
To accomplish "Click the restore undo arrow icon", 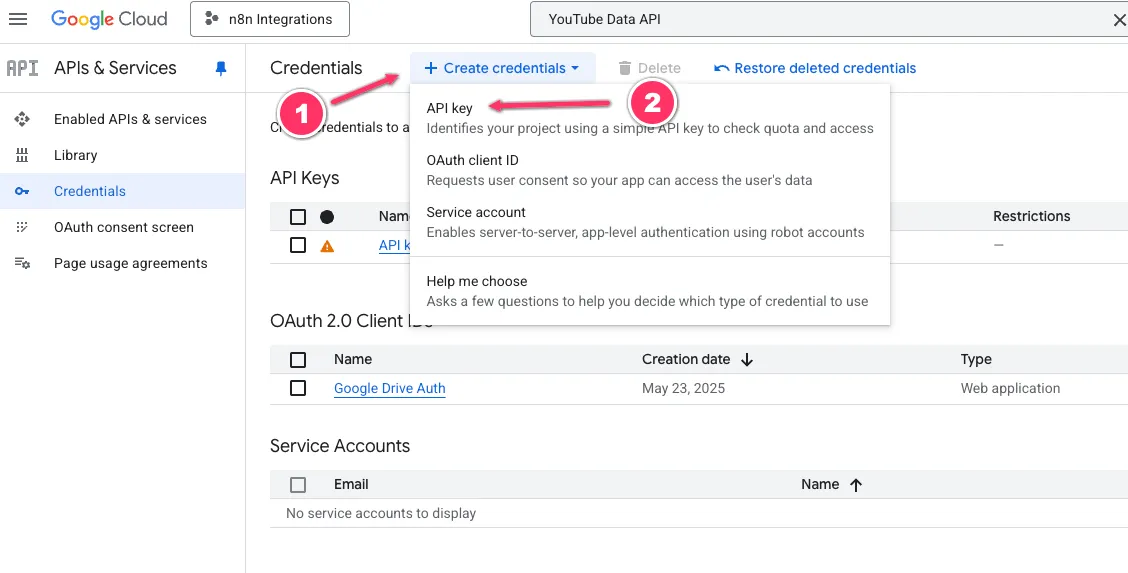I will [x=722, y=68].
